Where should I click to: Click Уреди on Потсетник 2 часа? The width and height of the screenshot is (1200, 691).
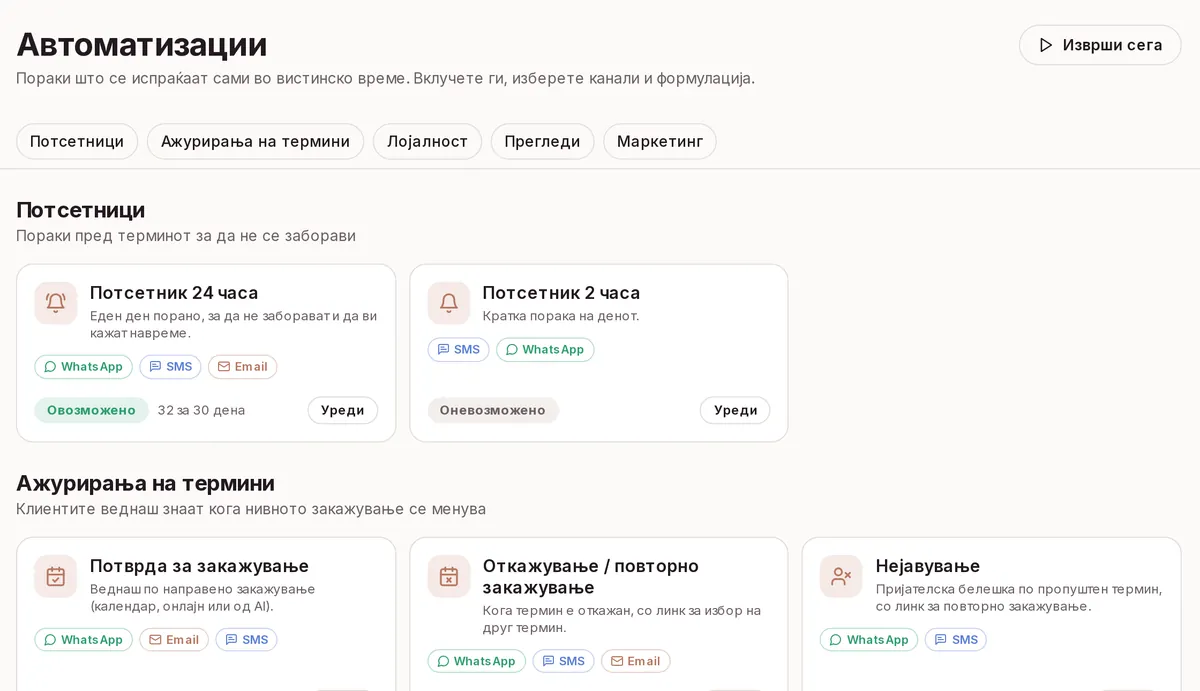coord(736,410)
